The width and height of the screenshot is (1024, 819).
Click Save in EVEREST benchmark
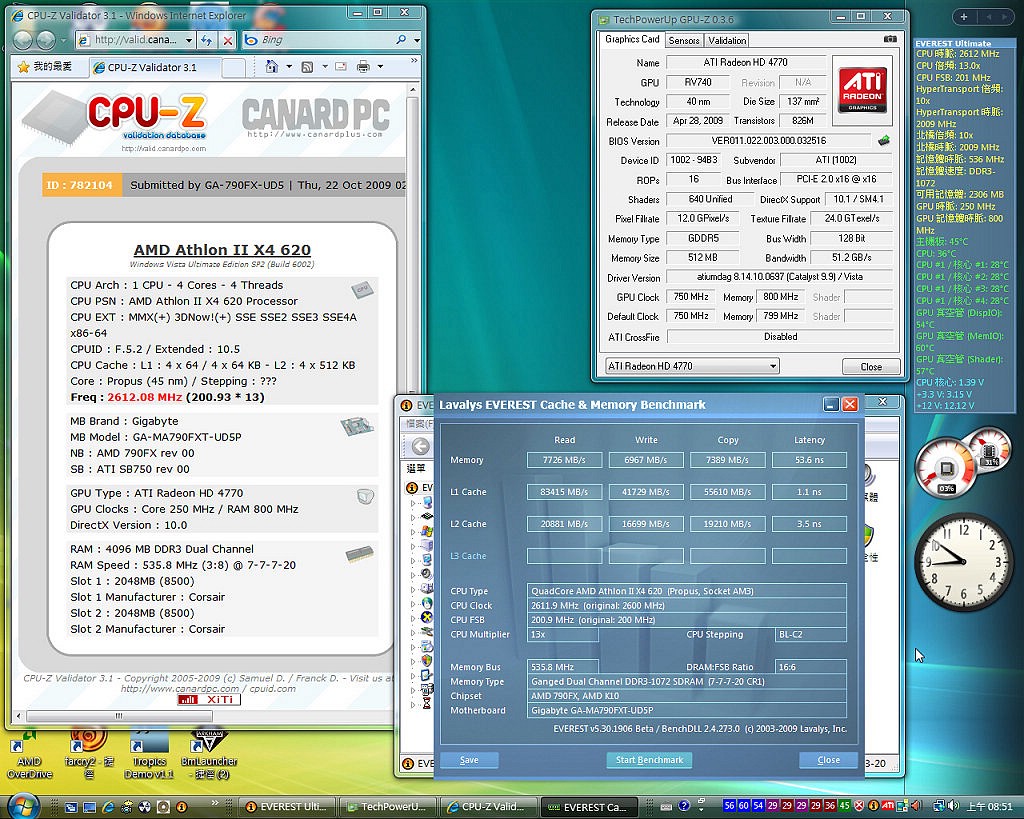coord(469,760)
